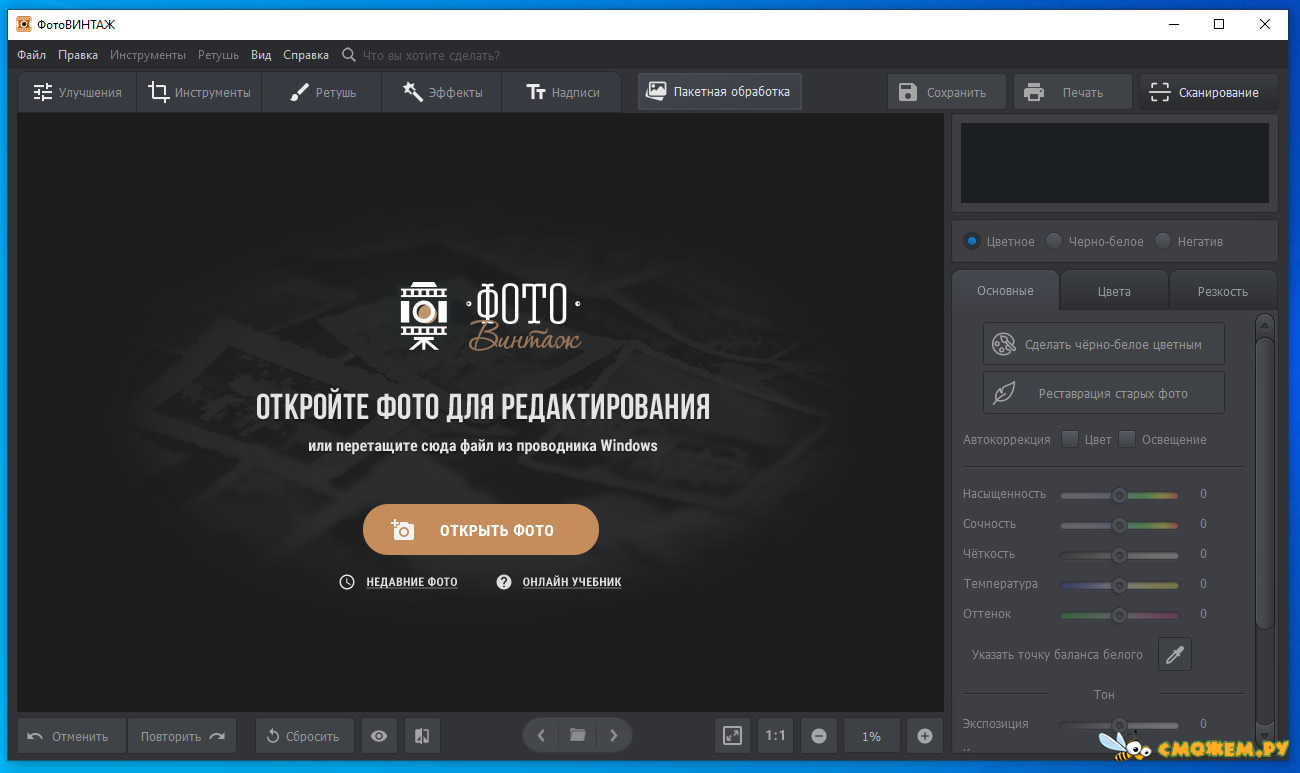This screenshot has height=773, width=1300.
Task: Click the Печать printer button
Action: pos(1072,92)
